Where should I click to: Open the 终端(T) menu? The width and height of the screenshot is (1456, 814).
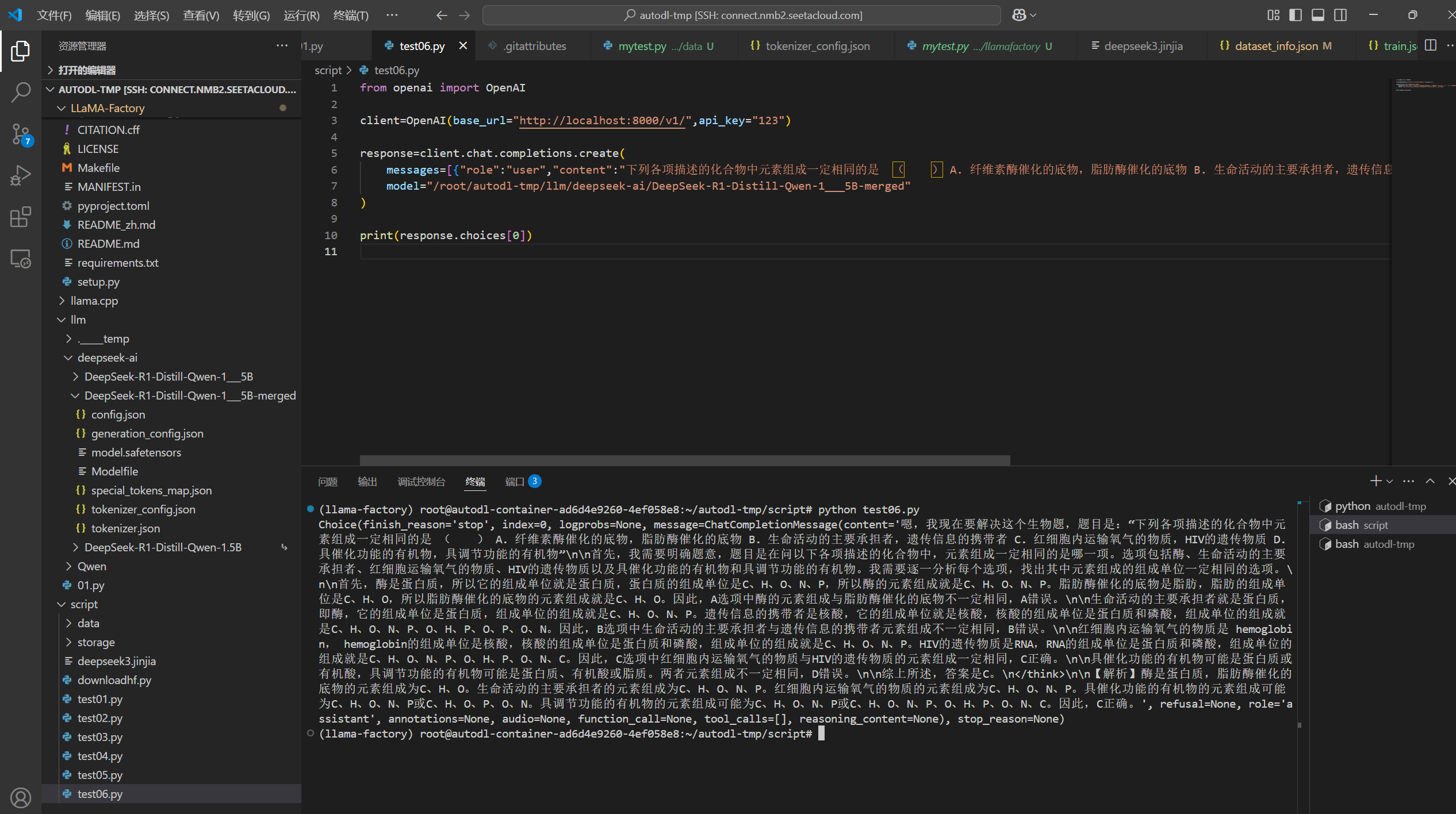coord(351,16)
